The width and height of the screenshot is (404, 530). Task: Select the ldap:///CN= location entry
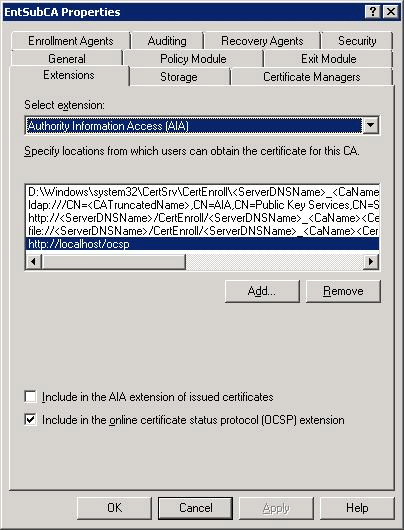(202, 205)
